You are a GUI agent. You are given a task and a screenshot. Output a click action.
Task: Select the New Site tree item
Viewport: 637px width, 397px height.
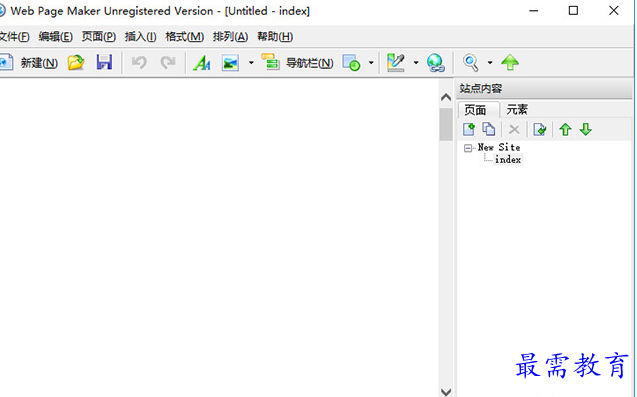click(x=499, y=147)
